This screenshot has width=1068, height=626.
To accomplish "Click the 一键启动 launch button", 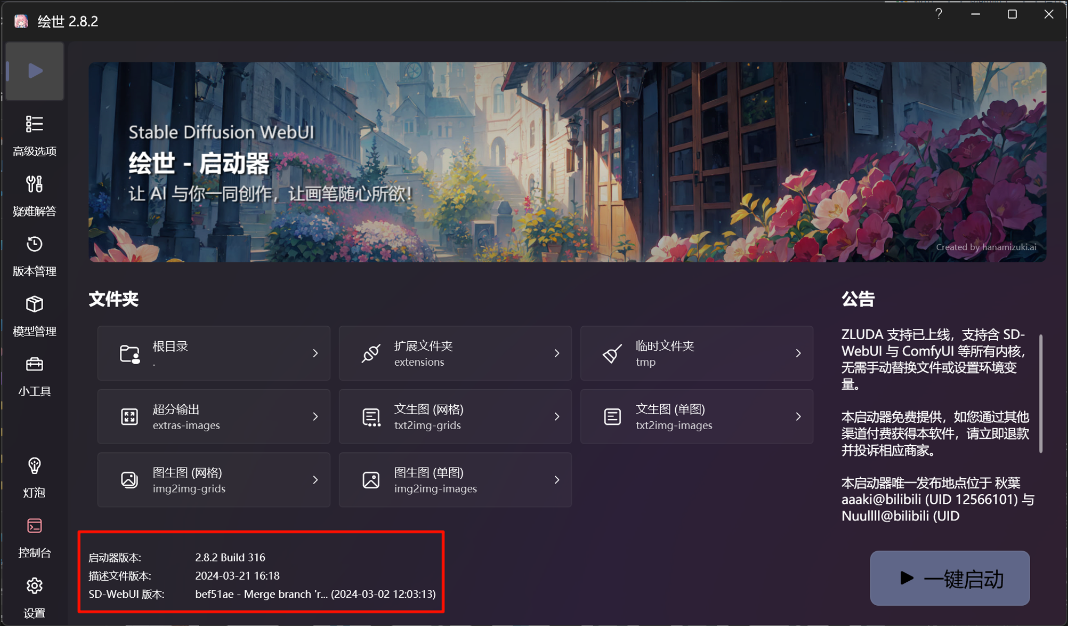I will [949, 578].
